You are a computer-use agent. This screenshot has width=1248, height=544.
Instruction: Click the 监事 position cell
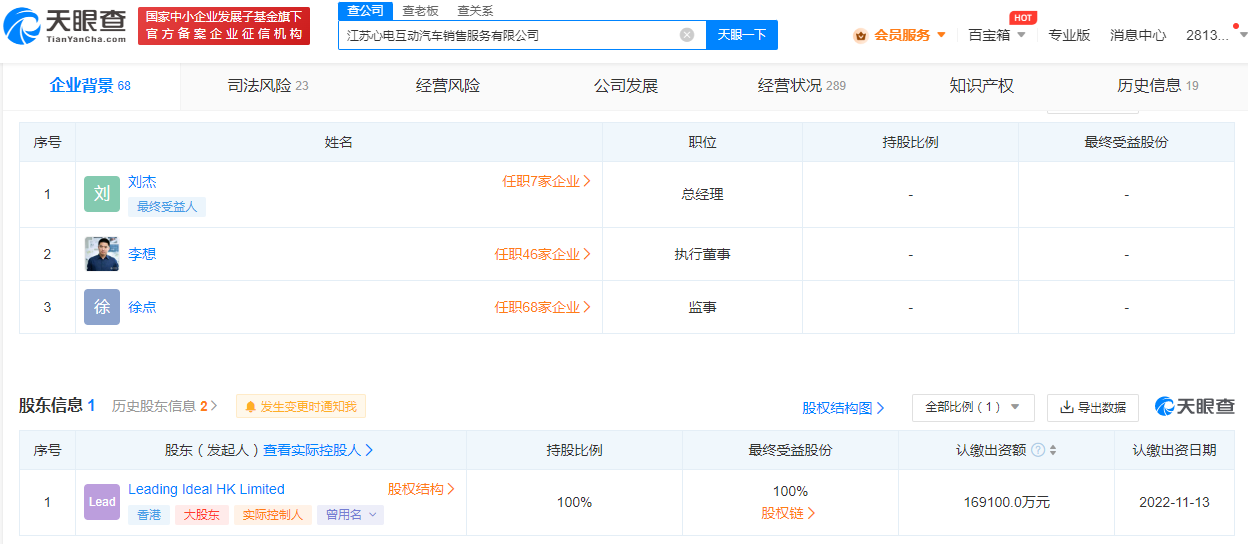point(702,307)
